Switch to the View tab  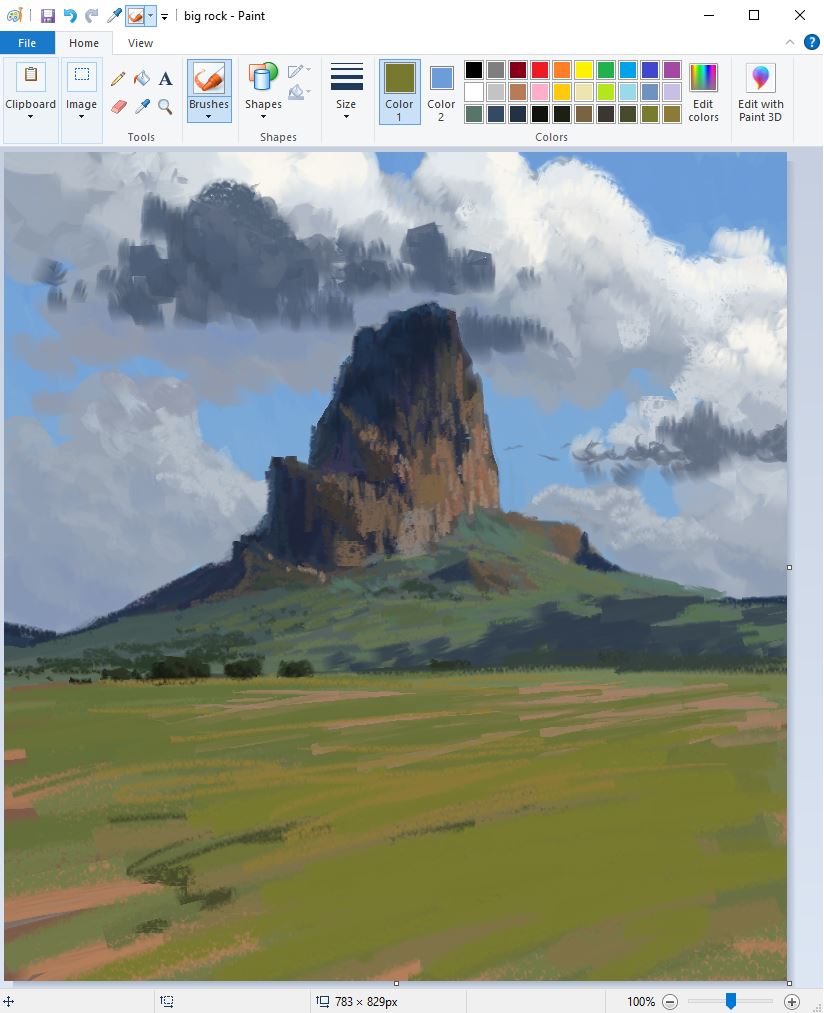pos(140,43)
